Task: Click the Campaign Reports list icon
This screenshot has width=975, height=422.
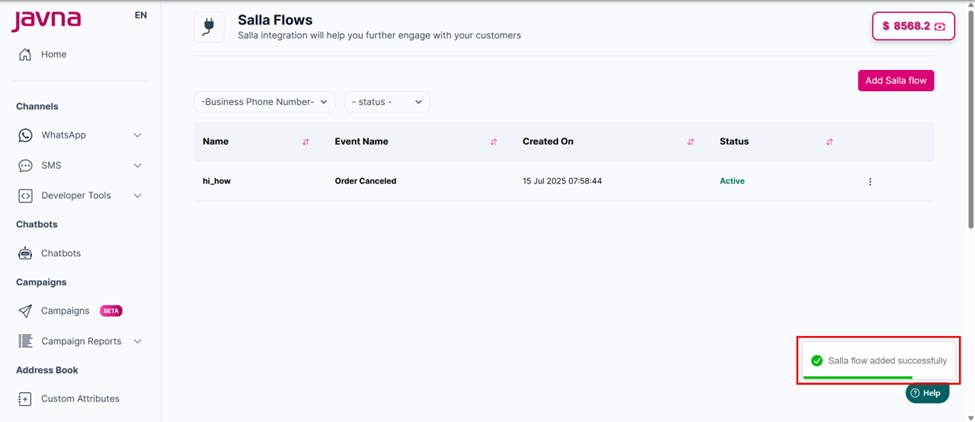Action: click(x=25, y=341)
